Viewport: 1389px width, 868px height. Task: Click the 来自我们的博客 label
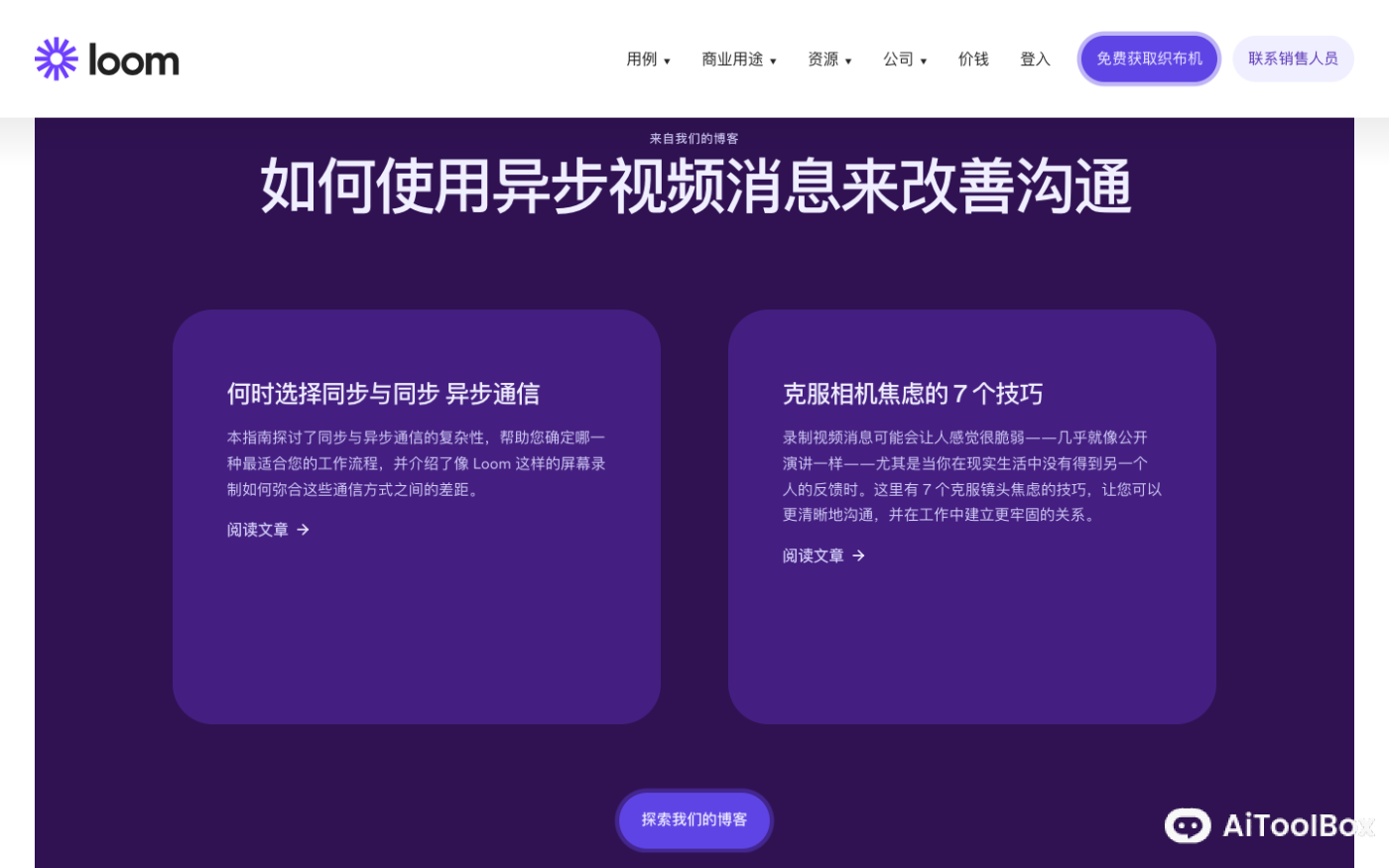coord(694,139)
